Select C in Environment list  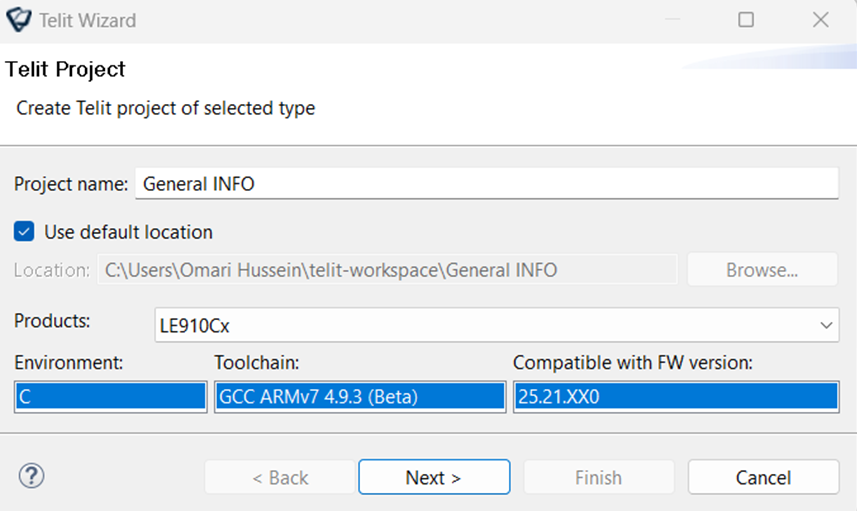pos(110,396)
